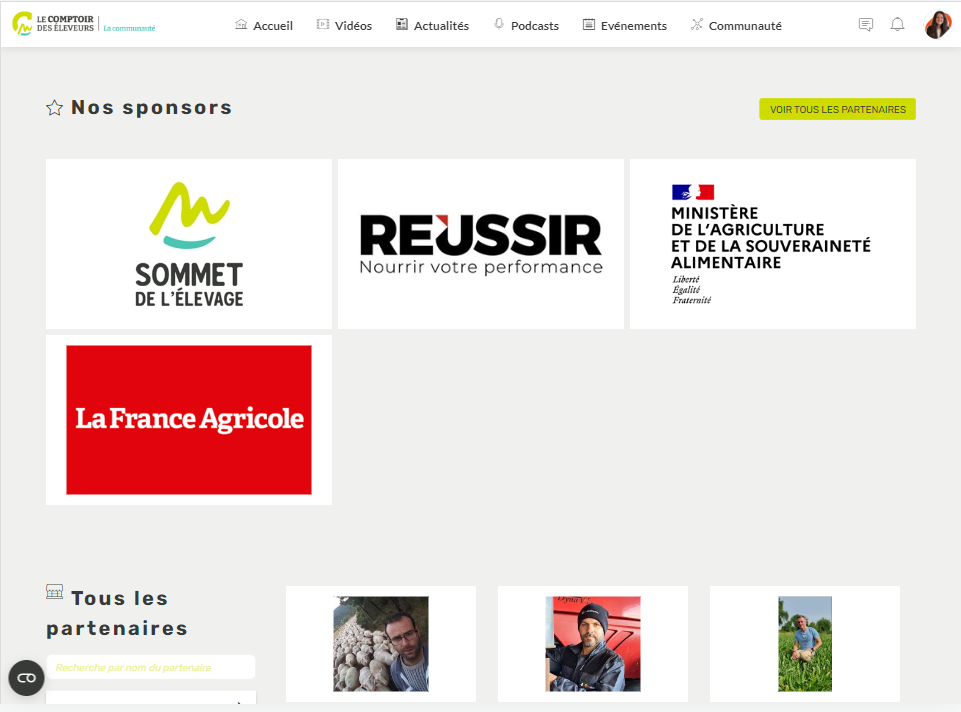Open the Podcasts menu
The width and height of the screenshot is (961, 712).
tap(535, 26)
